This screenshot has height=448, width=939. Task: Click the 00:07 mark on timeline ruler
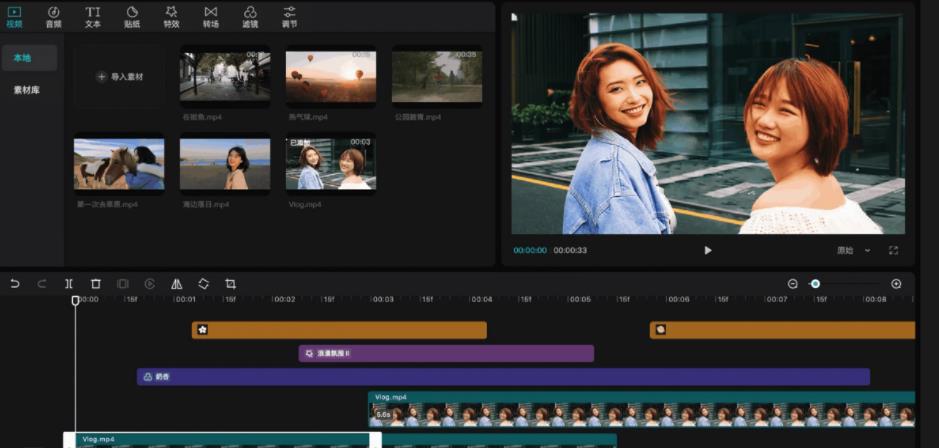[x=777, y=299]
